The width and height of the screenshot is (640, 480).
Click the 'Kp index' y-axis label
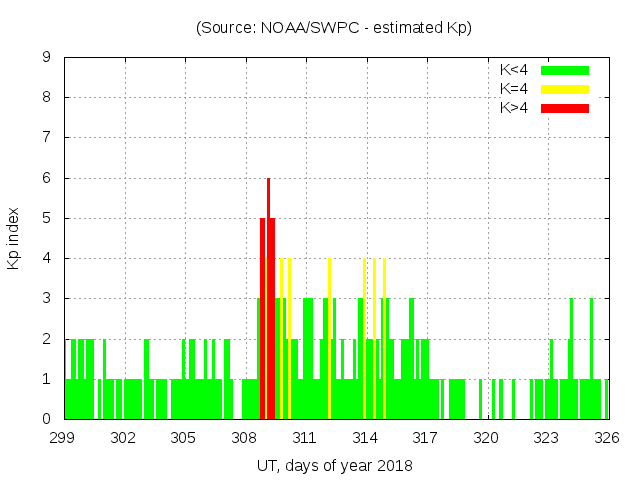click(x=14, y=238)
